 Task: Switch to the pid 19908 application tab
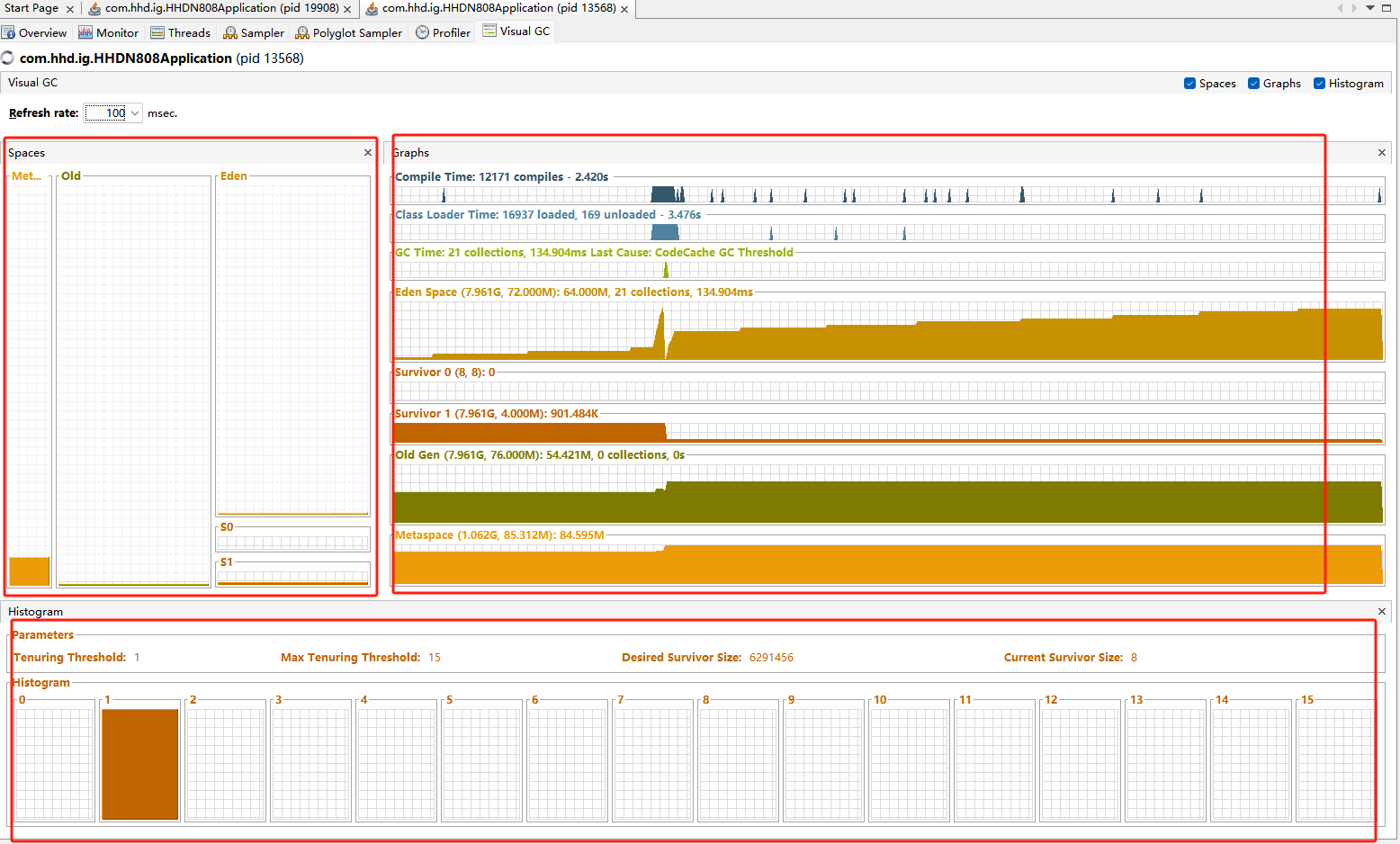pyautogui.click(x=221, y=8)
